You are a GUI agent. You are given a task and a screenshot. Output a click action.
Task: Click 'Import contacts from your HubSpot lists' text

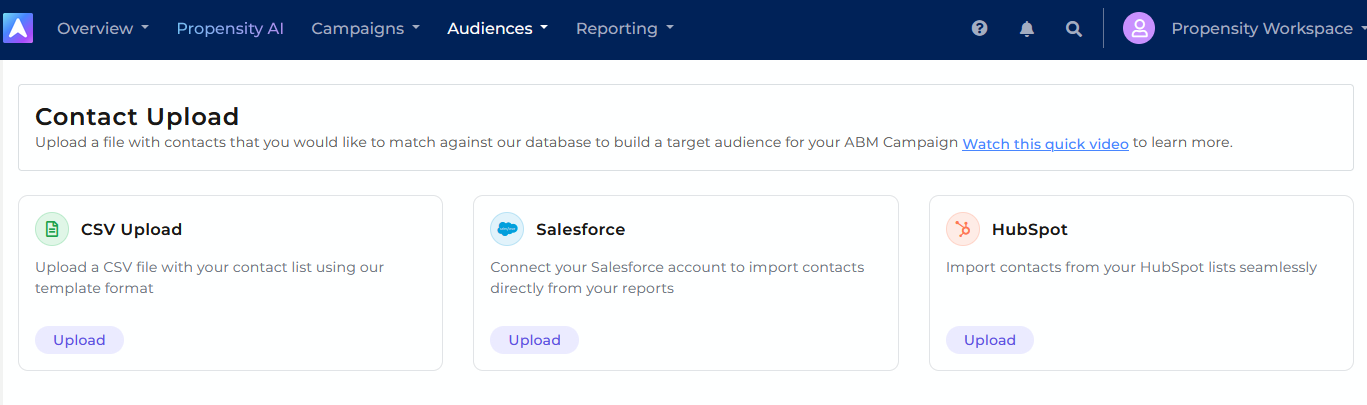click(1131, 267)
